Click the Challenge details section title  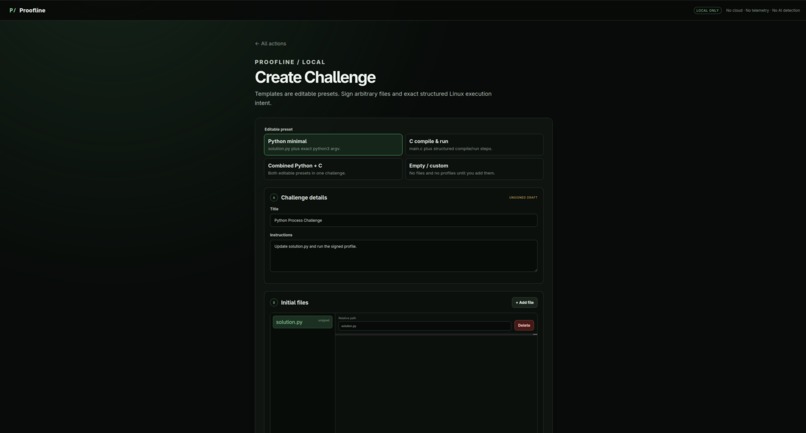[x=304, y=197]
